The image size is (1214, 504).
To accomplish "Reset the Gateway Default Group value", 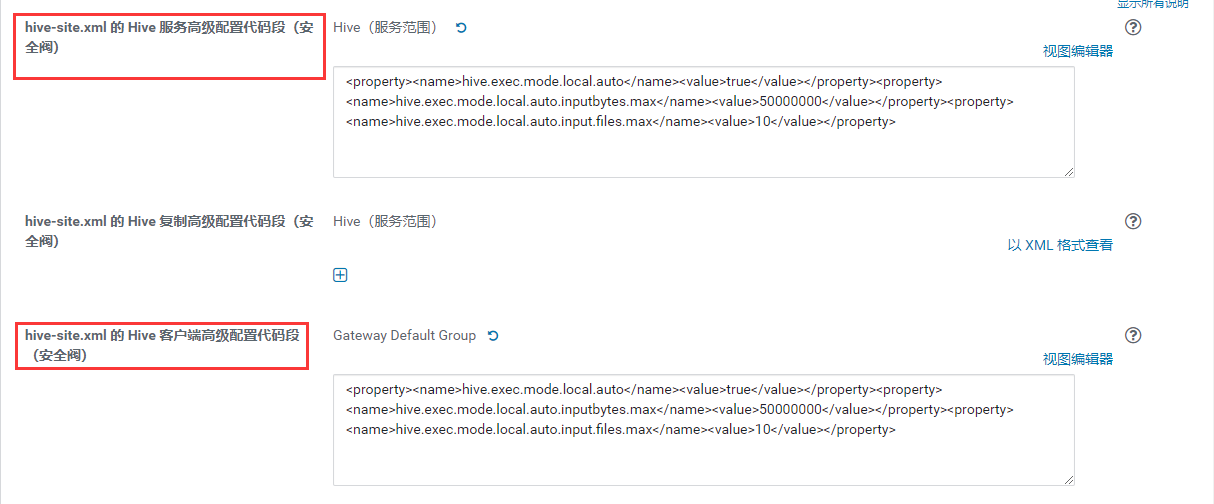I will click(x=492, y=335).
